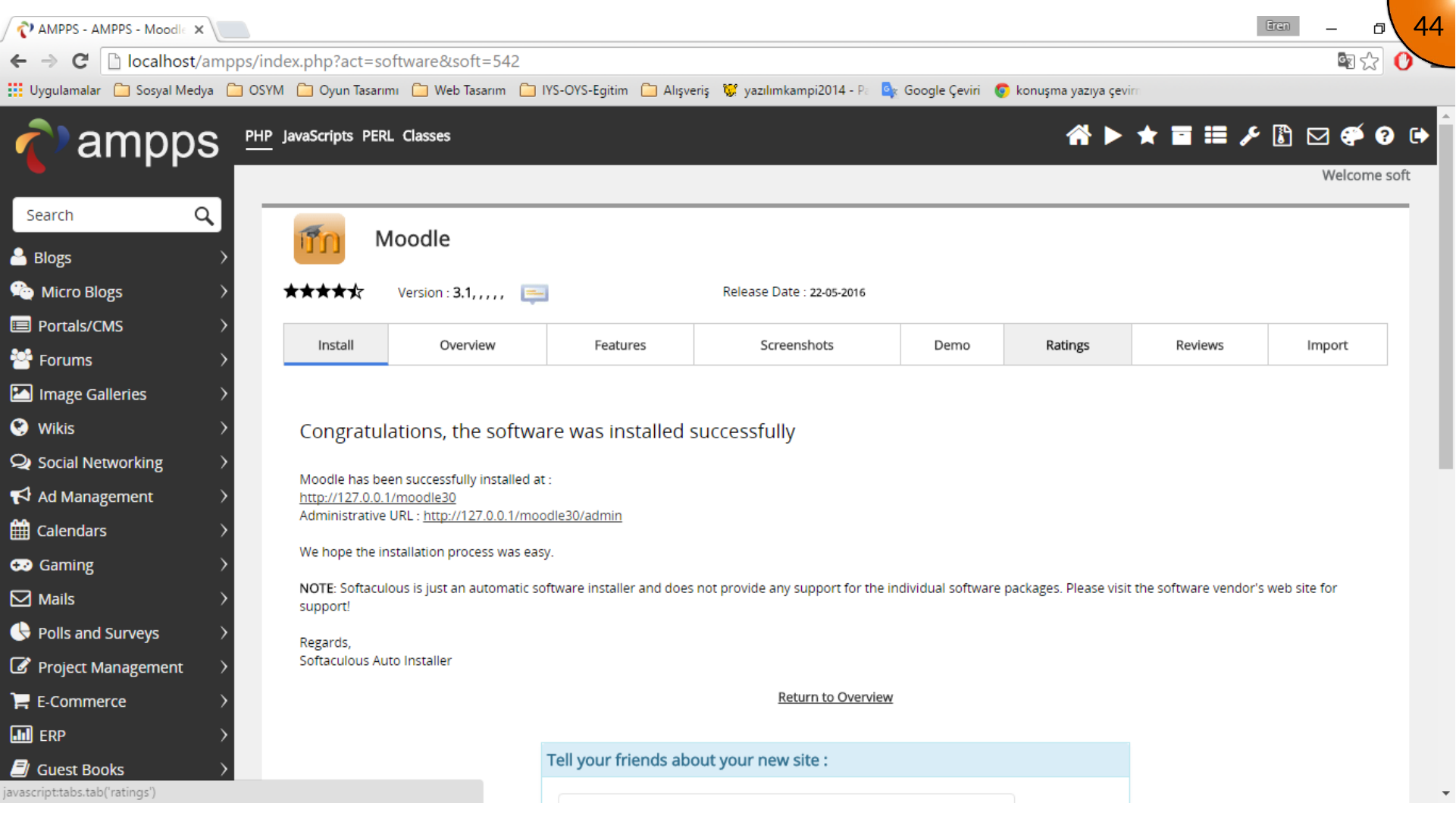Click the changelog note icon beside version
The height and width of the screenshot is (819, 1456).
tap(534, 293)
